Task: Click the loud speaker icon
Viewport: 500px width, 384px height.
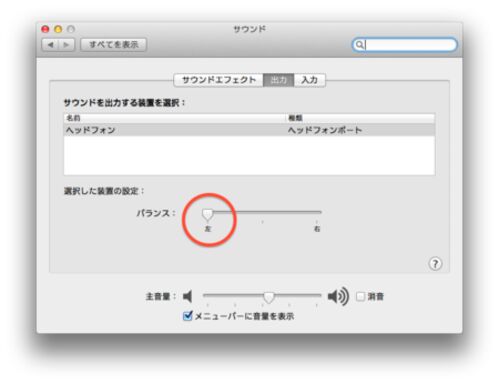Action: 338,296
